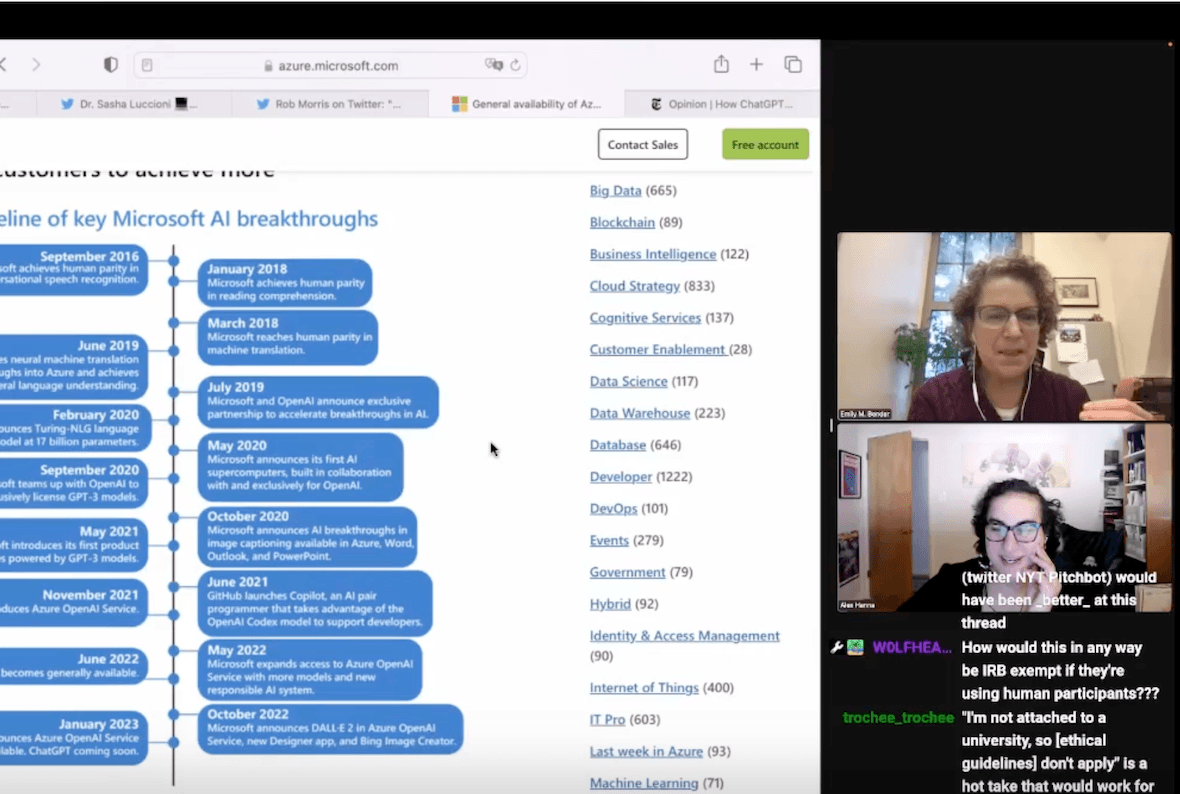Switch to the Dr. Sasha Luccioni tab
The image size is (1180, 794).
click(134, 104)
